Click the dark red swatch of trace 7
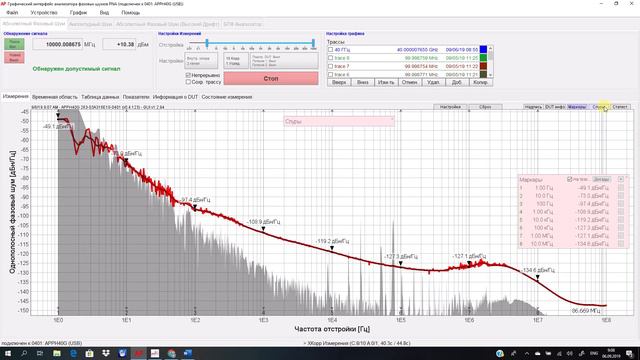The image size is (640, 360). coord(483,66)
